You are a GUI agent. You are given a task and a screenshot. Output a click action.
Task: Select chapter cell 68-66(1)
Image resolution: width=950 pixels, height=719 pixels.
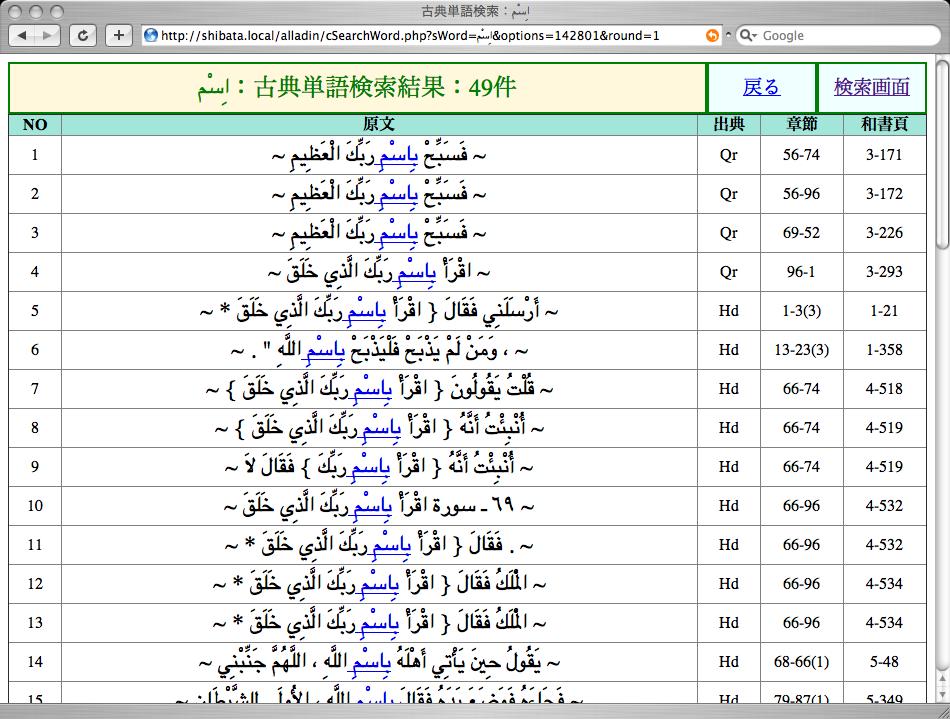[802, 662]
